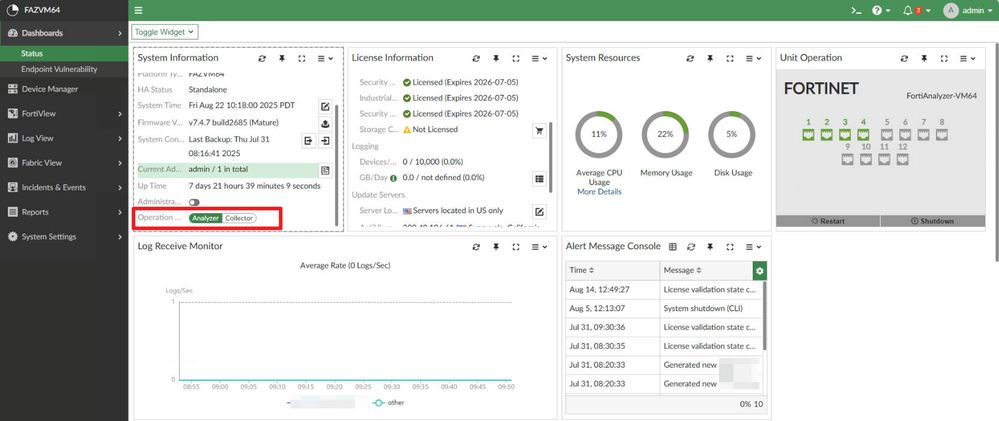Image resolution: width=999 pixels, height=421 pixels.
Task: Click the shopping cart purchase icon
Action: click(x=539, y=130)
